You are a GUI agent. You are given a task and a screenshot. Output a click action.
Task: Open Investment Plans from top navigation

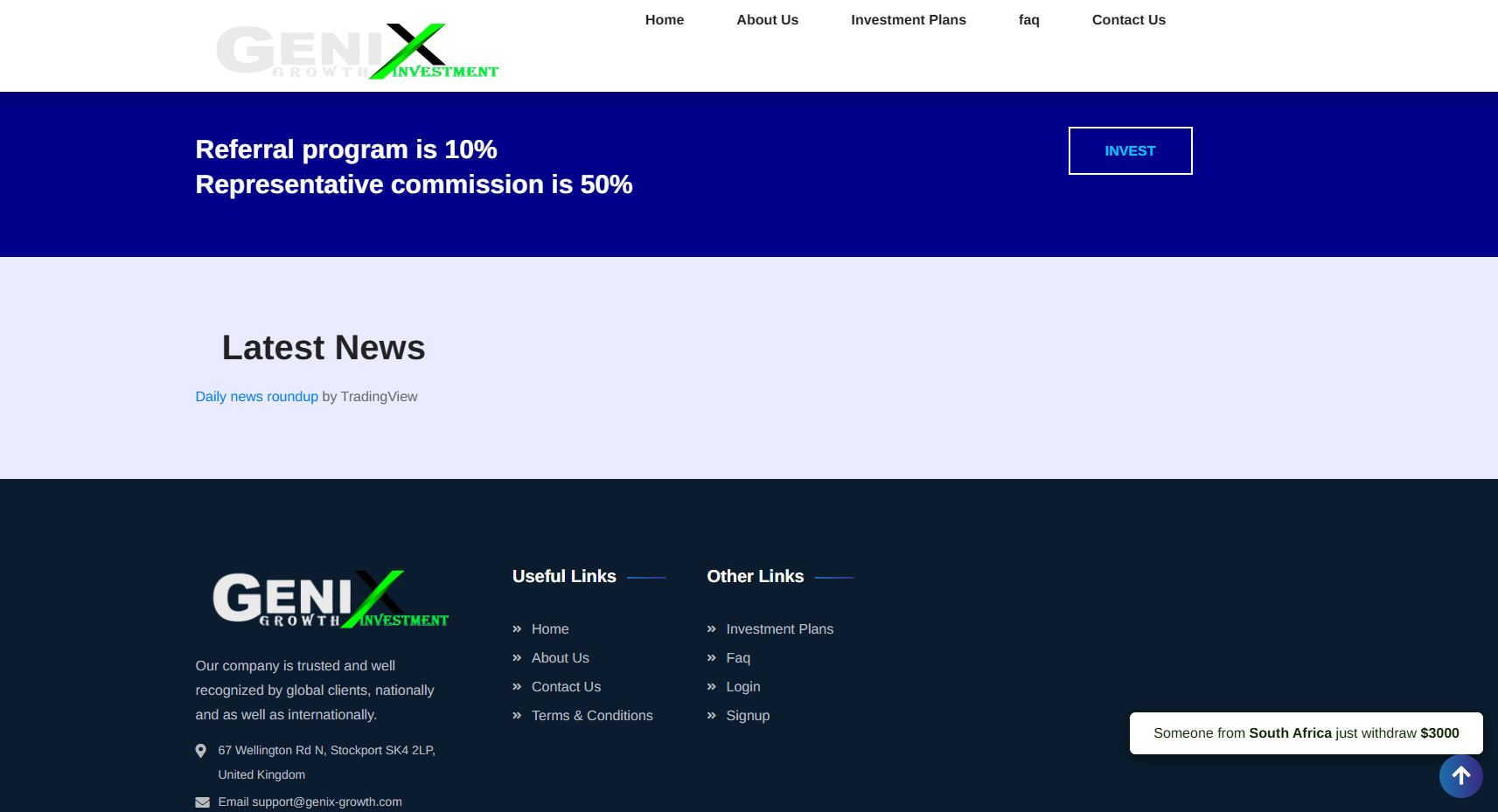[908, 20]
